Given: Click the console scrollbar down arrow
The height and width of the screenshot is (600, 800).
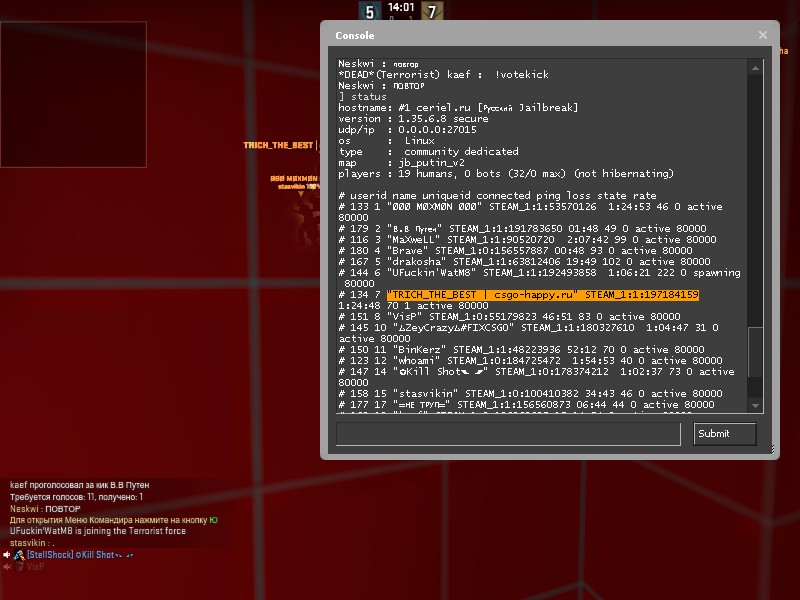Looking at the screenshot, I should tap(756, 405).
